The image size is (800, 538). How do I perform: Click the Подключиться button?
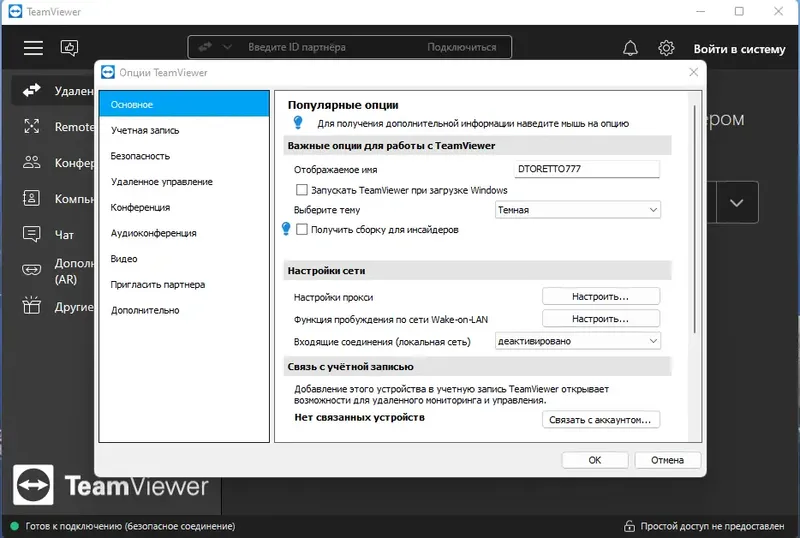coord(462,47)
